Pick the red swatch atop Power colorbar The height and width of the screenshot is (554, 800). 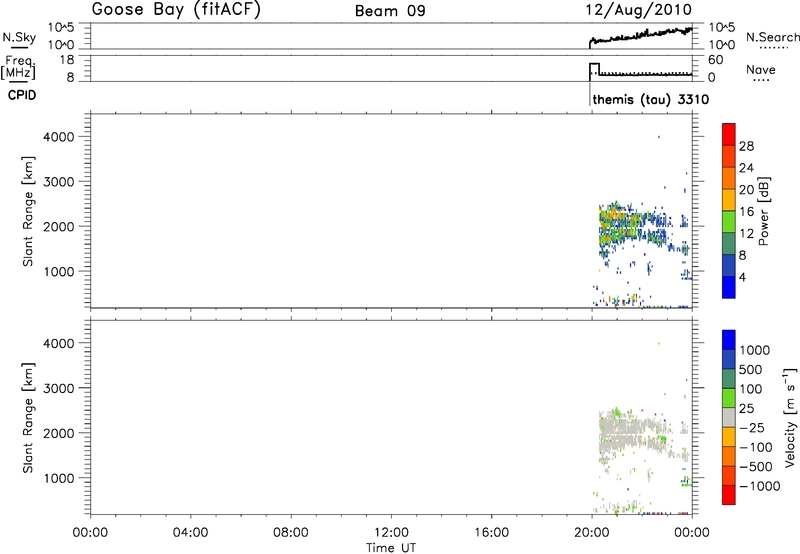pos(729,133)
